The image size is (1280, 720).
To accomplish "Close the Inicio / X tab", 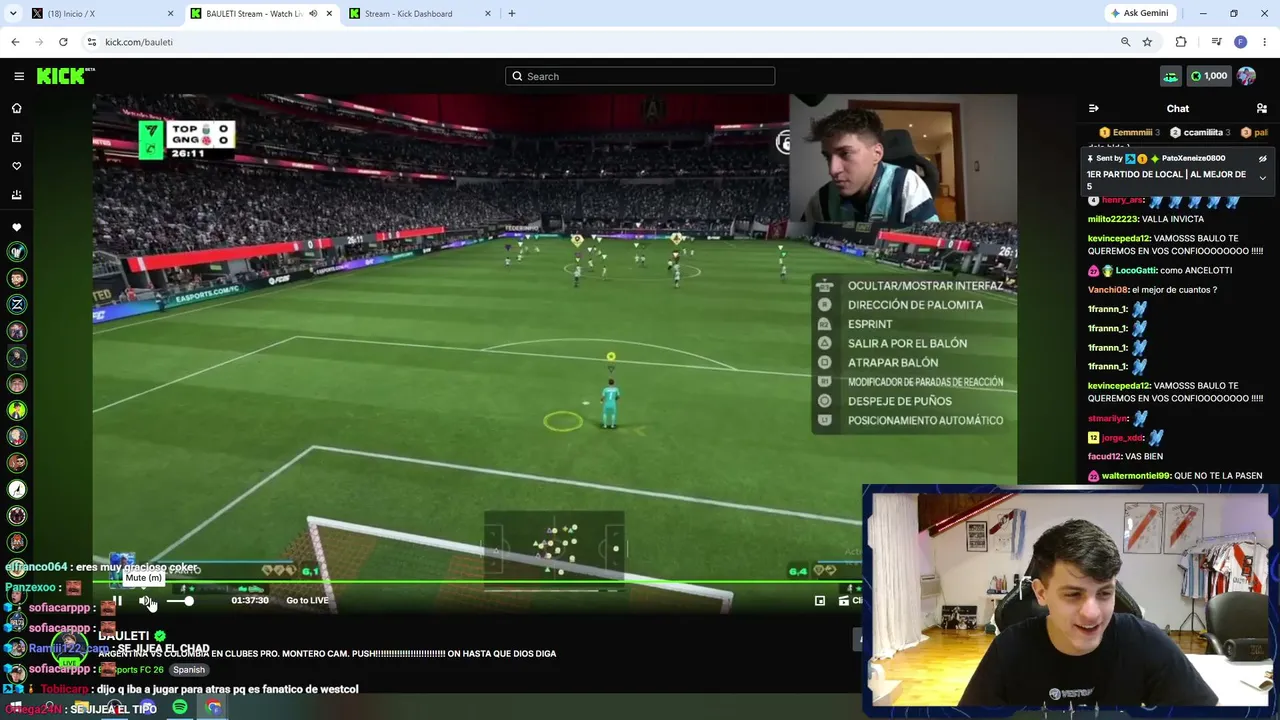I will 170,14.
